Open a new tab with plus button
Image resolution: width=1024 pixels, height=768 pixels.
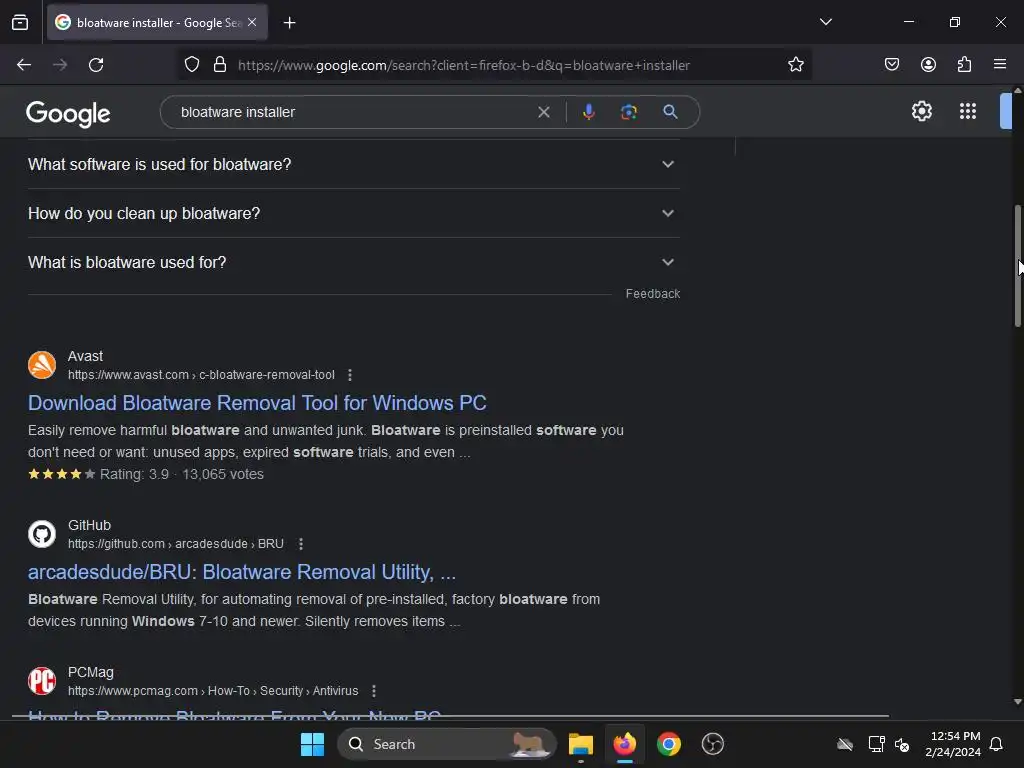pyautogui.click(x=289, y=23)
